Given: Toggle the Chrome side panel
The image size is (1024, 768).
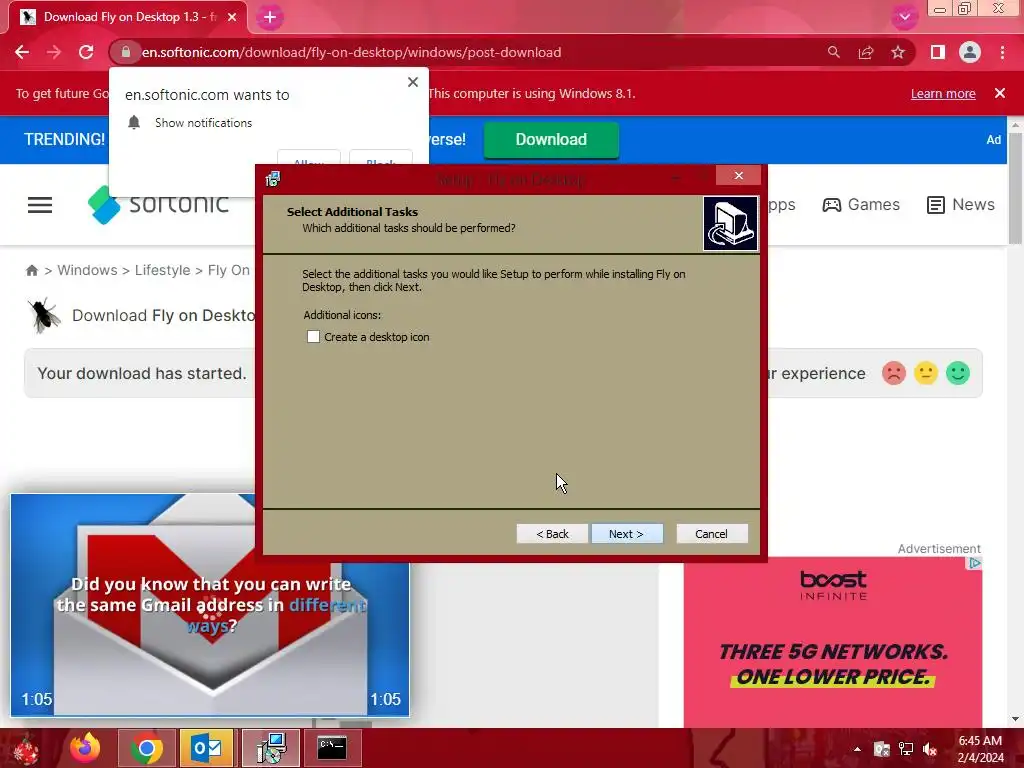Looking at the screenshot, I should point(938,52).
